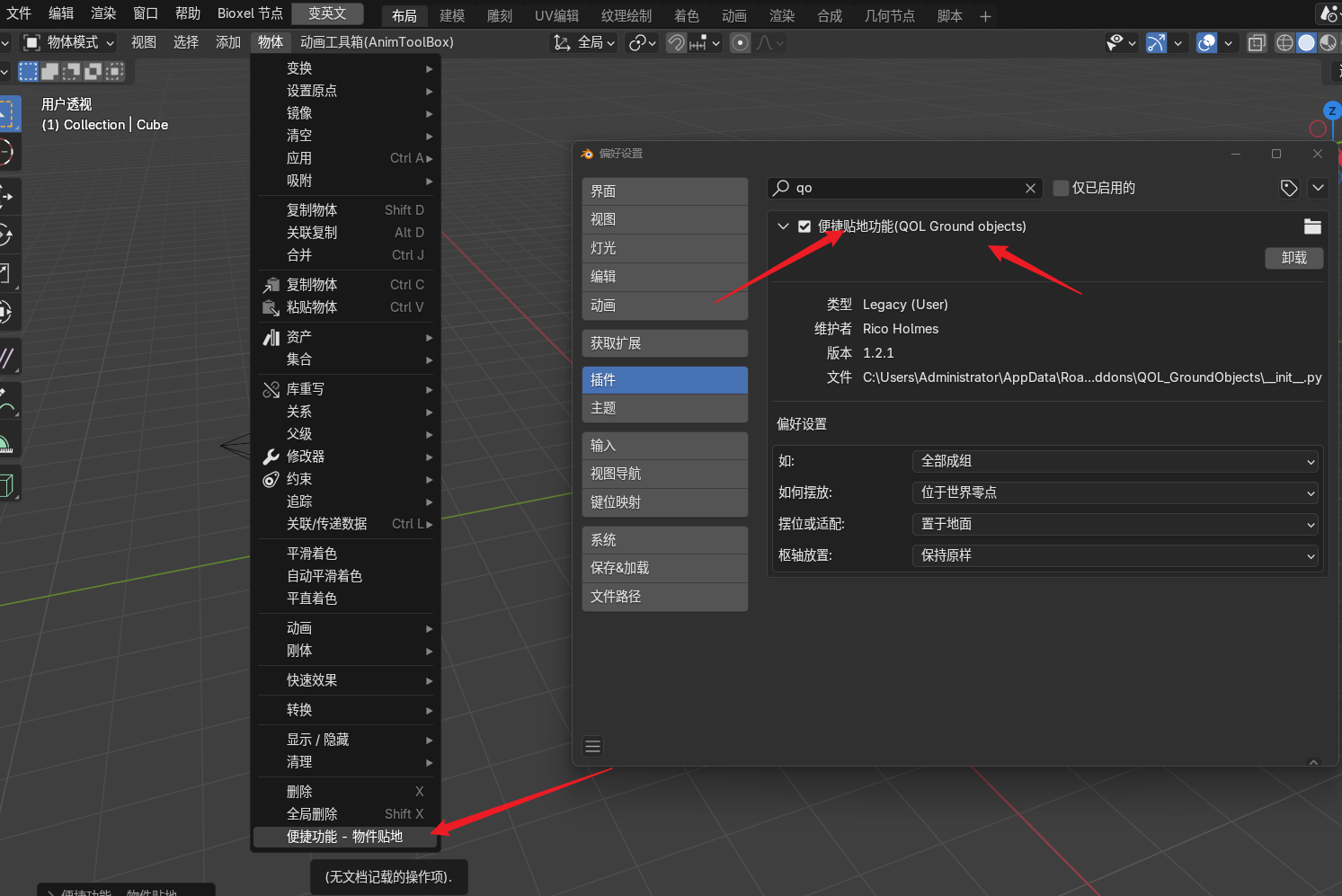Viewport: 1342px width, 896px height.
Task: Open the object mode dropdown
Action: coord(69,42)
